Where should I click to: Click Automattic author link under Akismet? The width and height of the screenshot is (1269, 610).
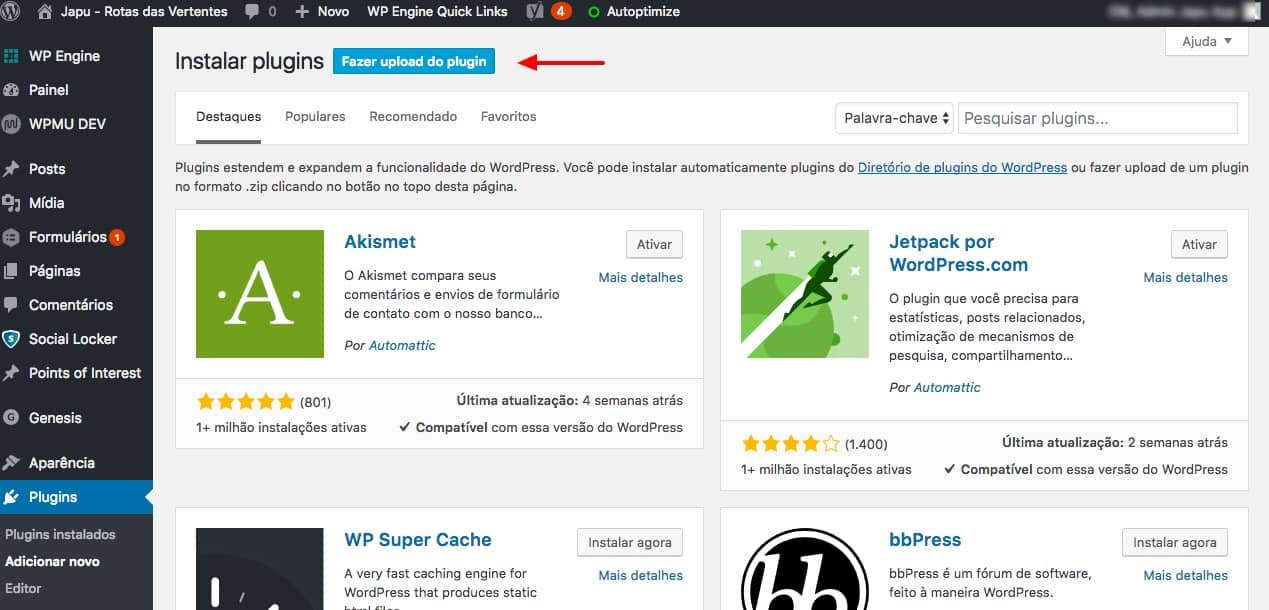pyautogui.click(x=402, y=345)
